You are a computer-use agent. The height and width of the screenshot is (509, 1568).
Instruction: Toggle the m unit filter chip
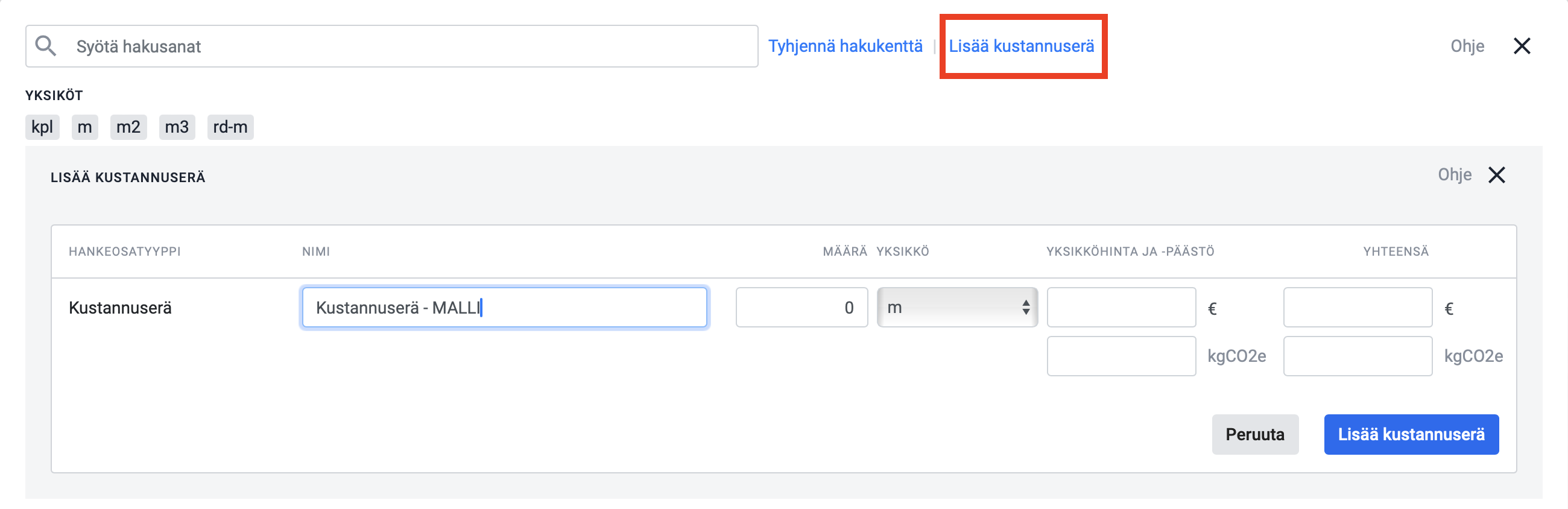[x=84, y=127]
